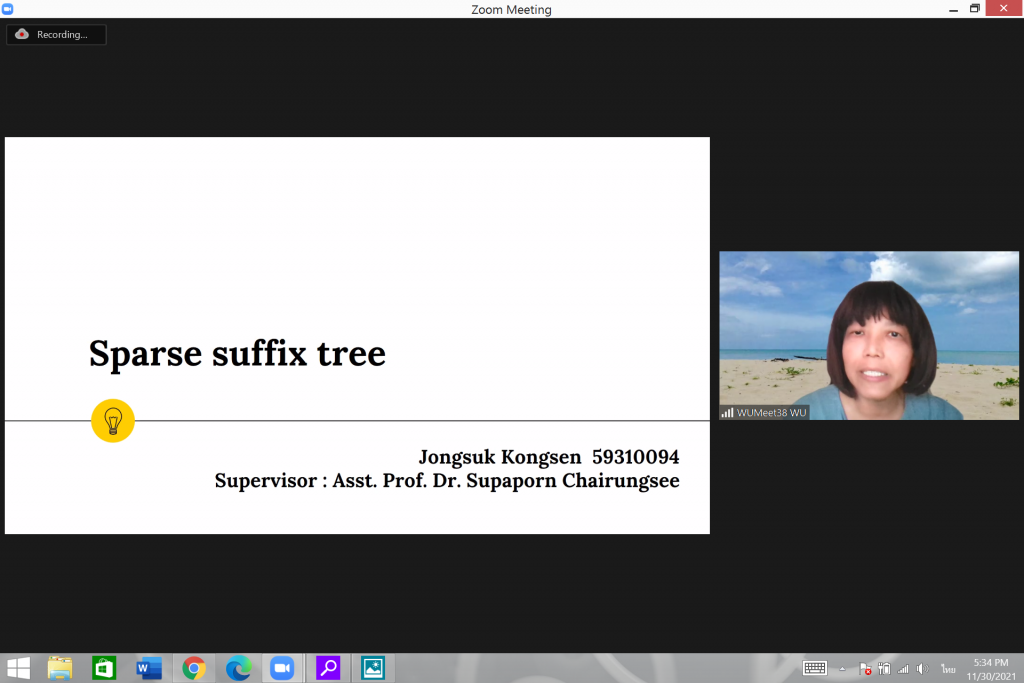Open Microsoft Word from the taskbar
The height and width of the screenshot is (683, 1024).
point(149,668)
